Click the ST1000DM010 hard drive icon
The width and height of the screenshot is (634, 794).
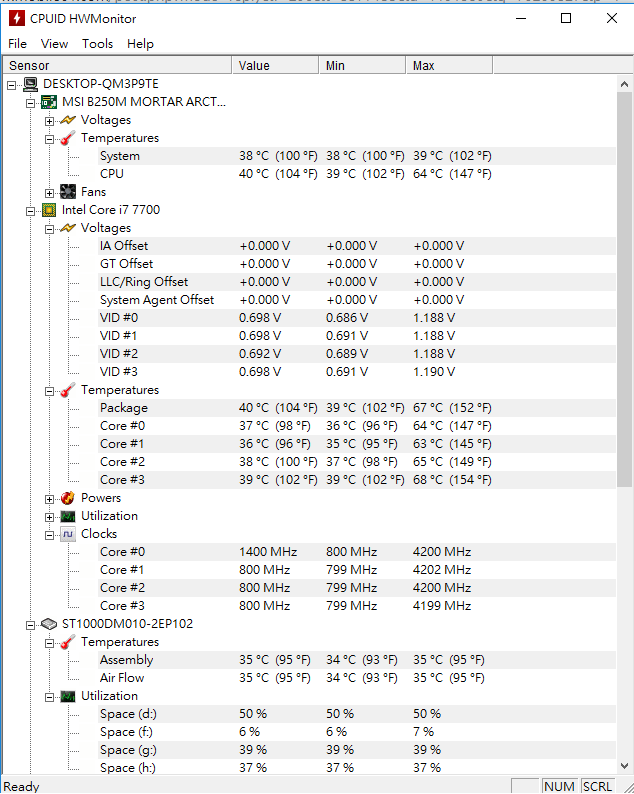49,624
